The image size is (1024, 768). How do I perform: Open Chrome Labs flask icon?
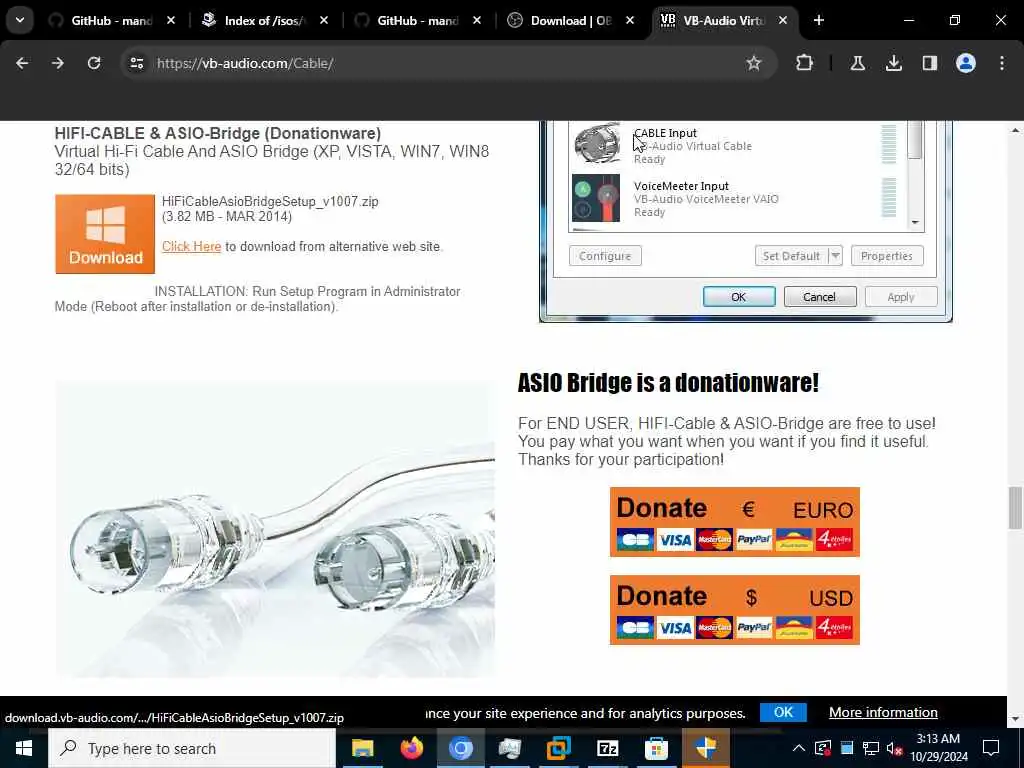click(x=857, y=63)
